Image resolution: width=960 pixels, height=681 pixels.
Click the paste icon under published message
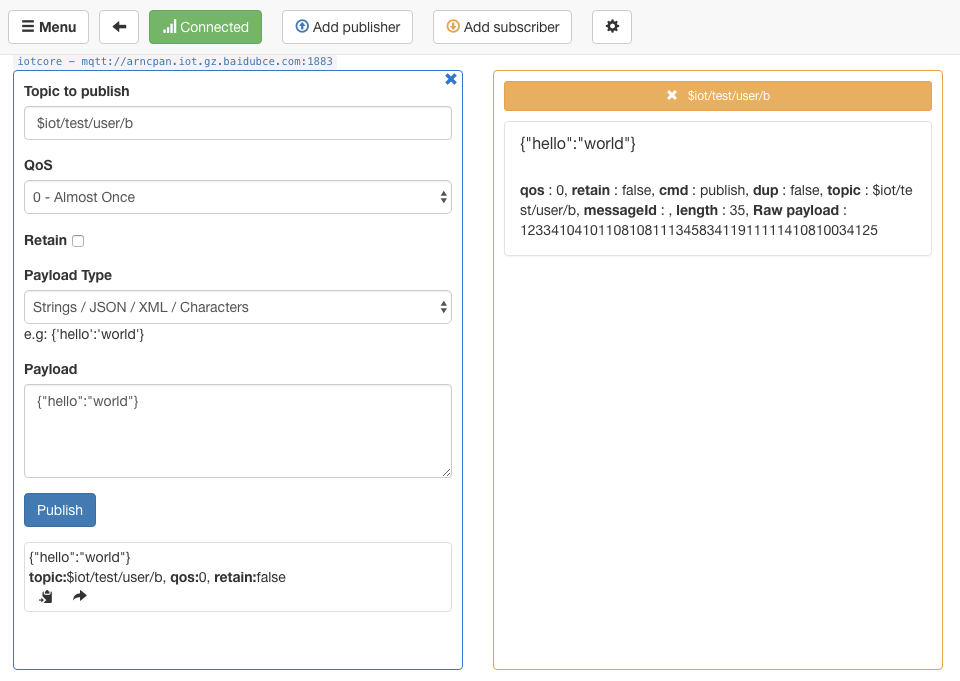(x=46, y=597)
